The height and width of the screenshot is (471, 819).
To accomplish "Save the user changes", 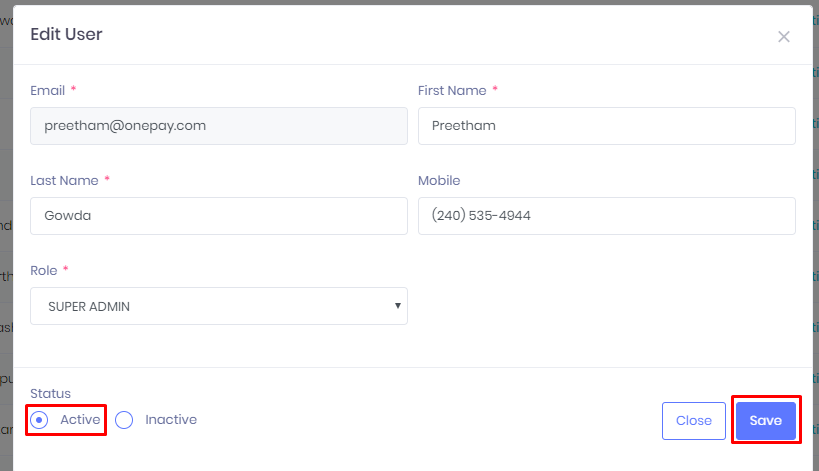I will pyautogui.click(x=765, y=421).
